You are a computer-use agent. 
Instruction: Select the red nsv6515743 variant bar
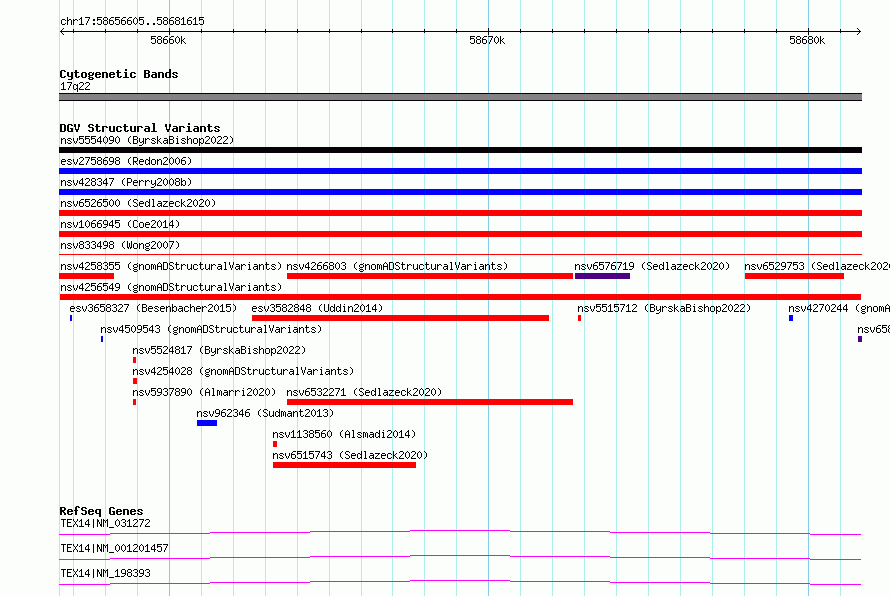click(344, 465)
